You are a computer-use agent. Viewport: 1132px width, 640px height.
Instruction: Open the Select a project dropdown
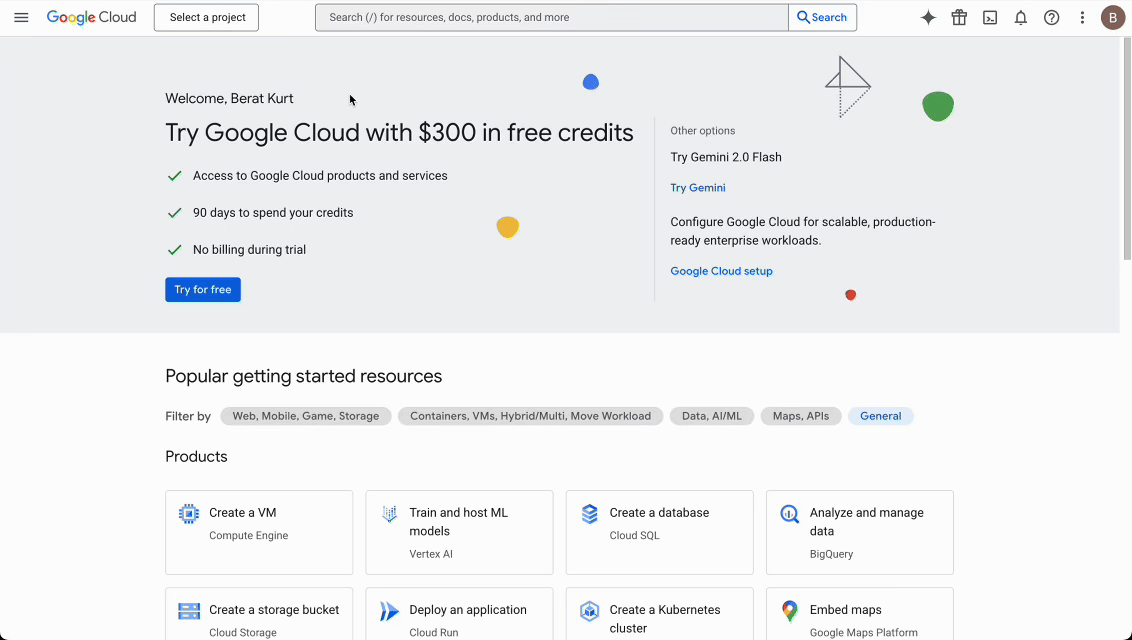coord(206,17)
